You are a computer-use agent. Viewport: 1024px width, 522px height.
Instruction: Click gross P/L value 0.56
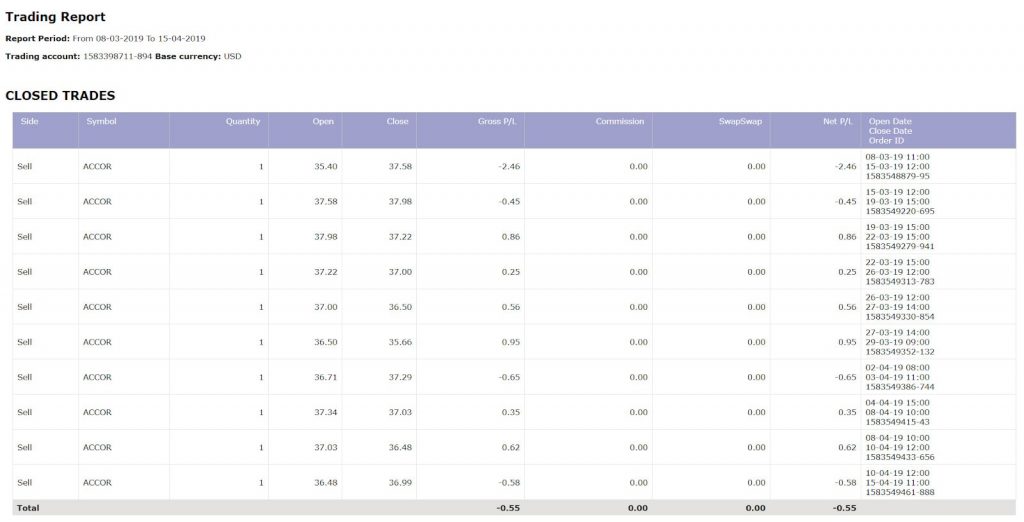[x=511, y=308]
